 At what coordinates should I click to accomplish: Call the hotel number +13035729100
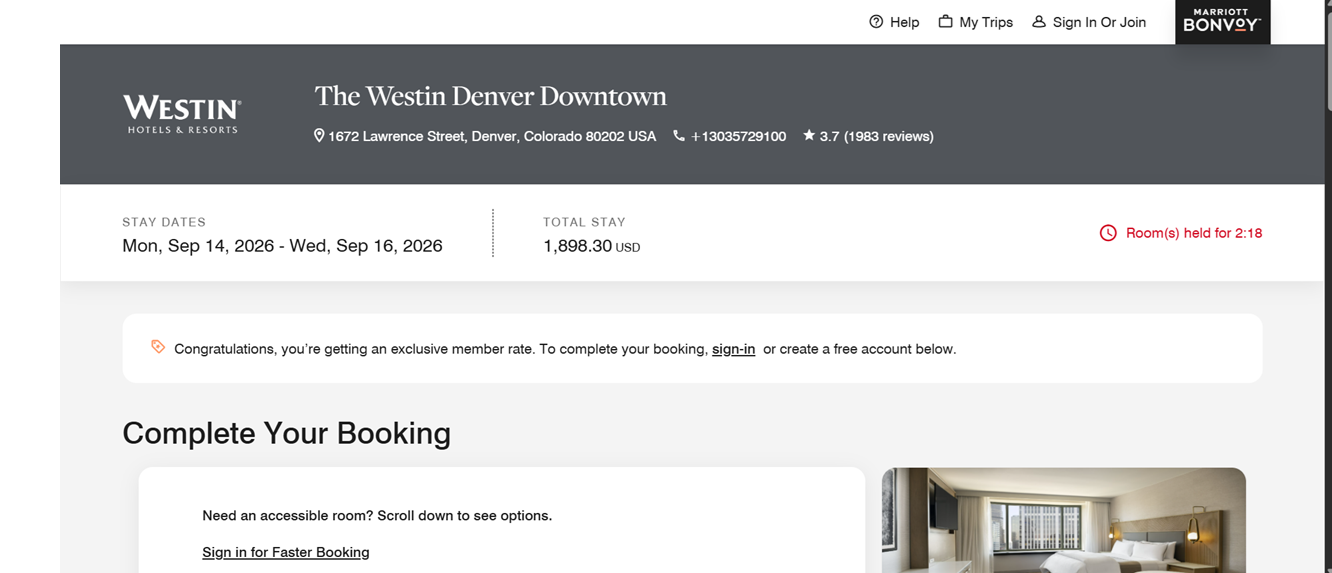click(738, 136)
